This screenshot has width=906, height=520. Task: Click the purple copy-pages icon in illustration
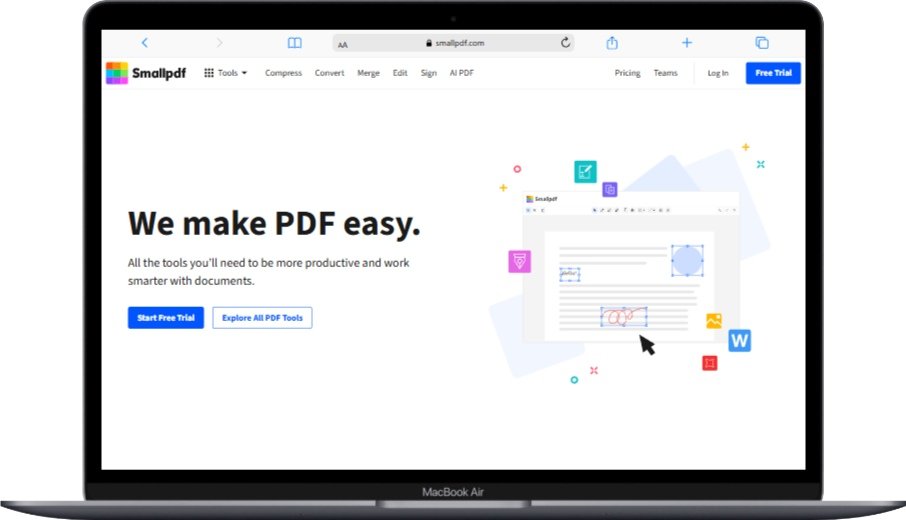point(610,190)
